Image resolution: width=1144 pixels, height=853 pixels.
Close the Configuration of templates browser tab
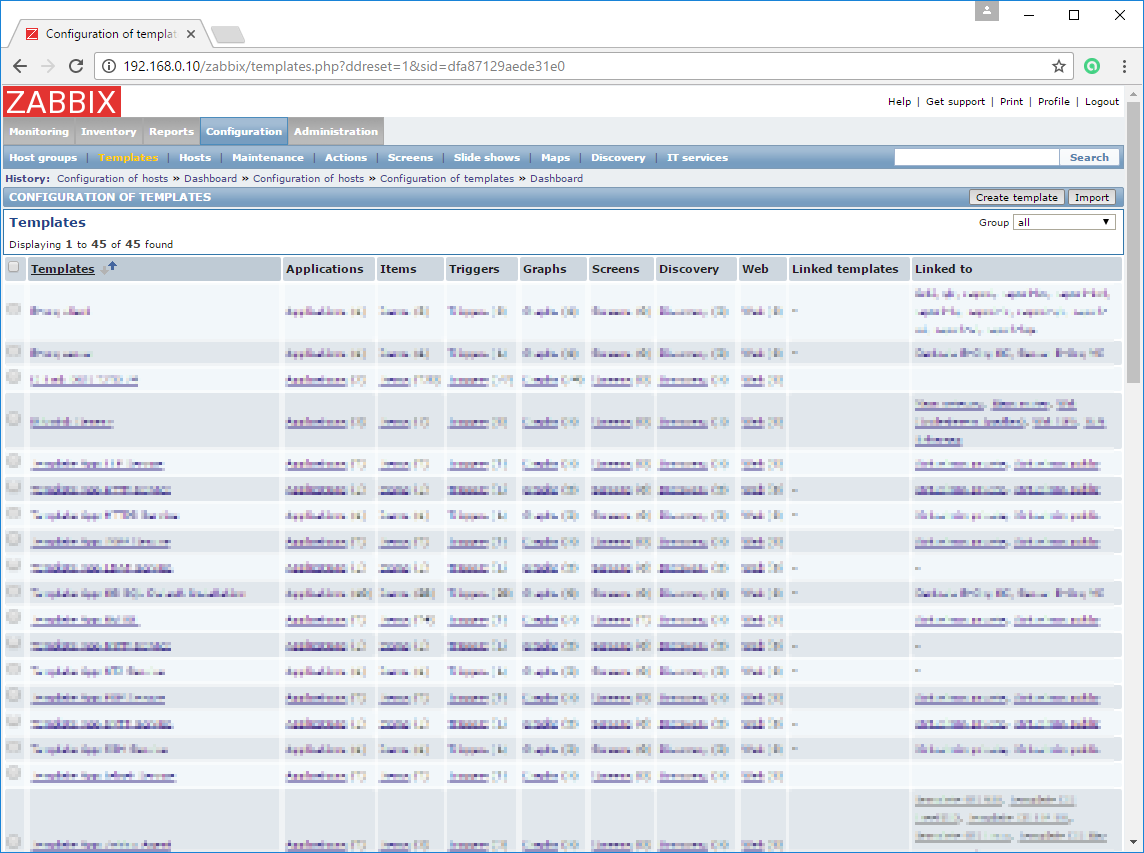tap(190, 34)
